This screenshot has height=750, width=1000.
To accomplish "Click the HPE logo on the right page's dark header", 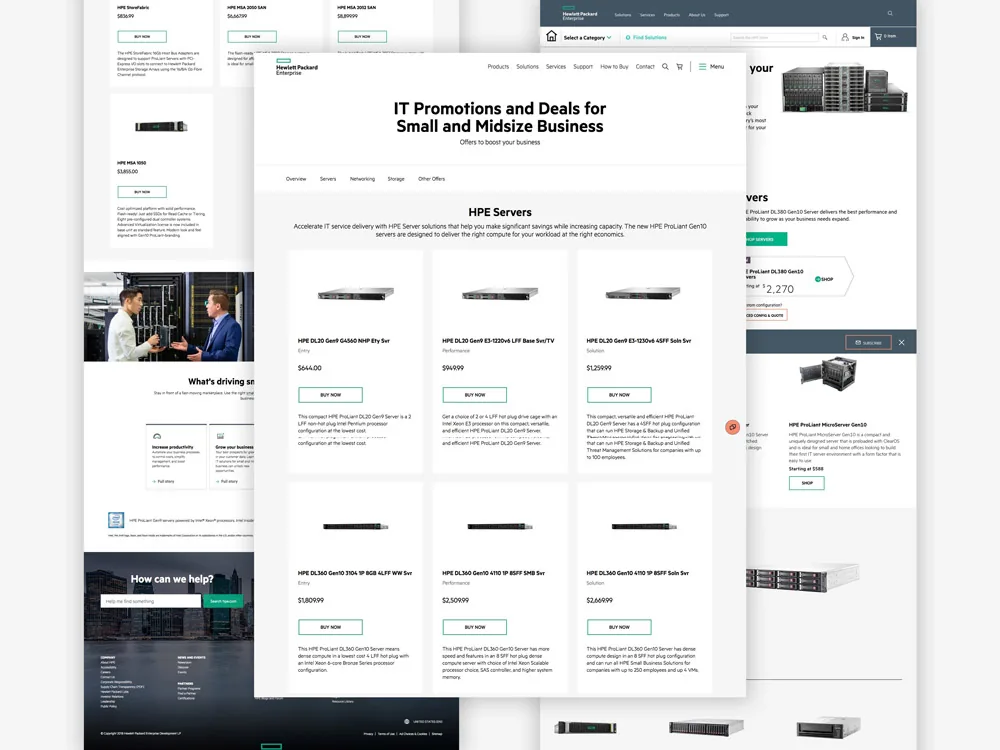I will point(579,14).
